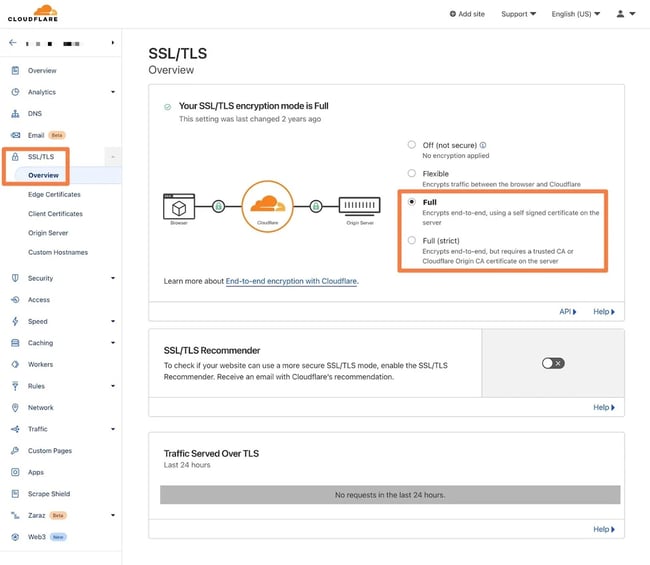Viewport: 650px width, 565px height.
Task: Click the DNS sidebar icon
Action: tap(15, 114)
